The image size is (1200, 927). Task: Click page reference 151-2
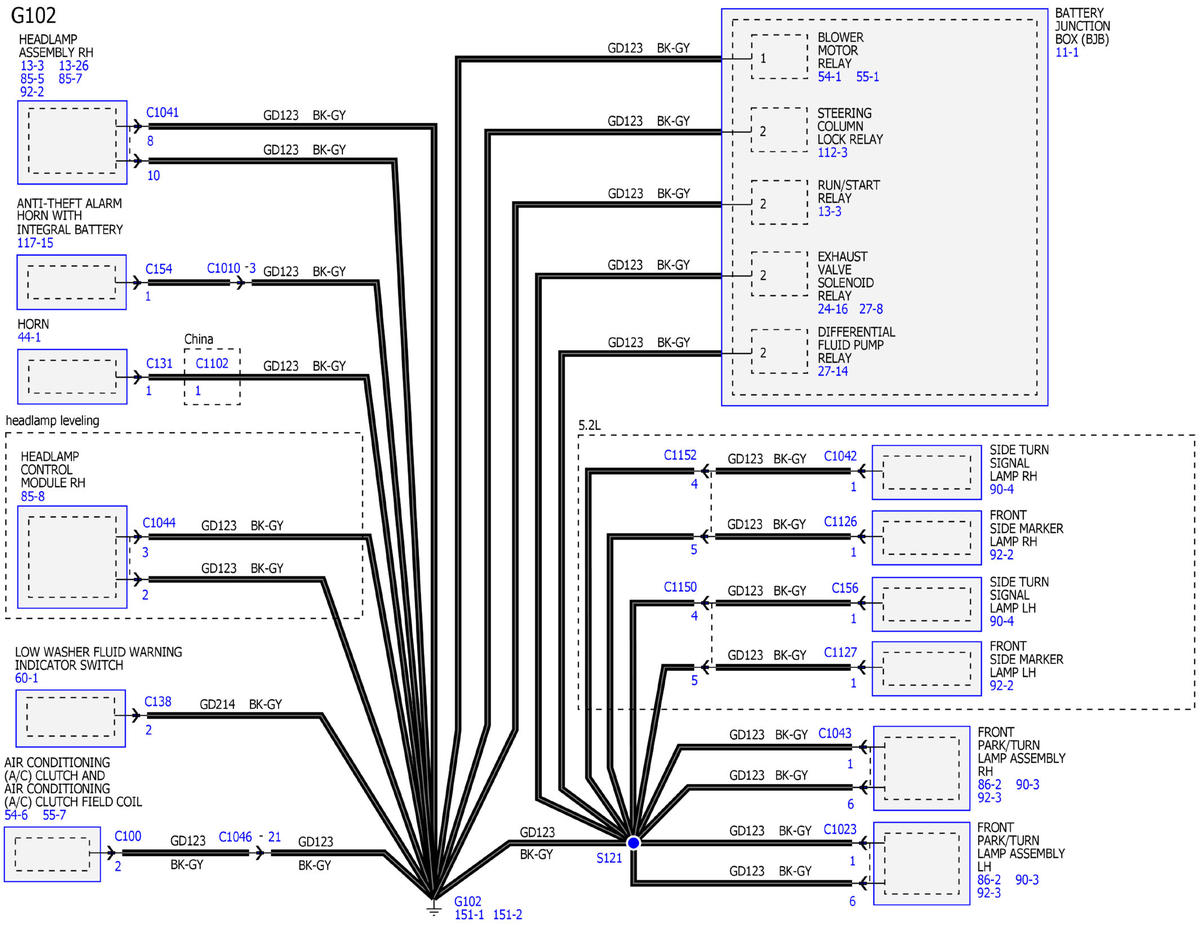pyautogui.click(x=507, y=914)
